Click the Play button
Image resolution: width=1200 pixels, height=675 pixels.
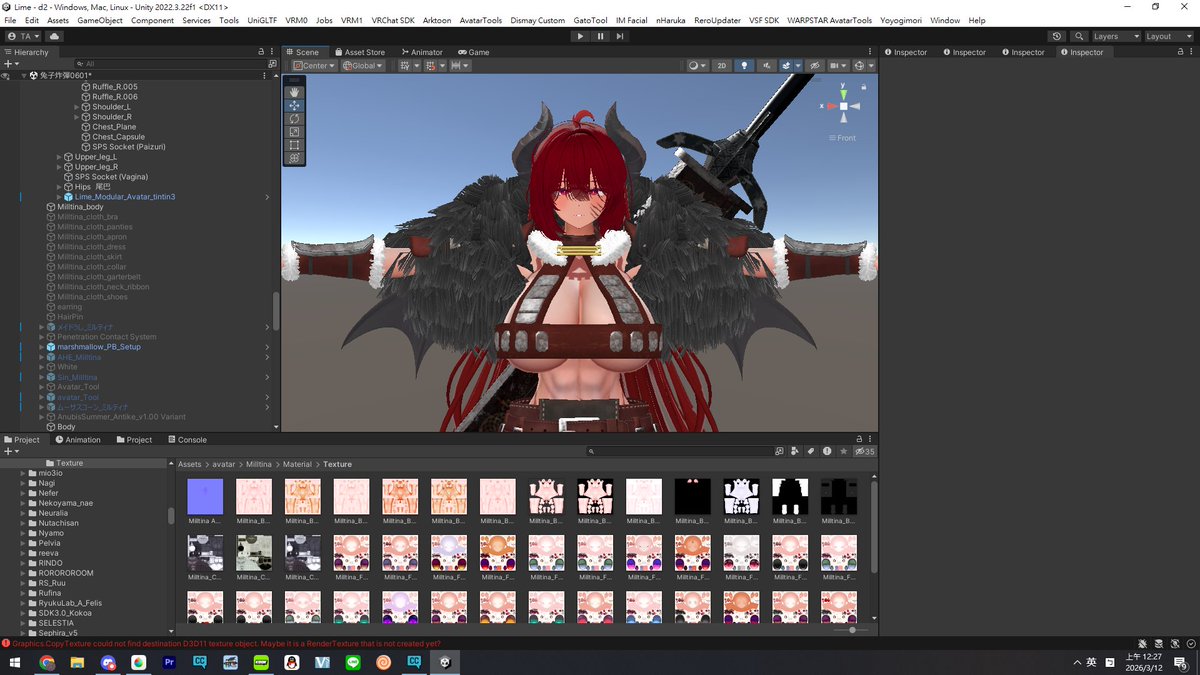coord(580,36)
